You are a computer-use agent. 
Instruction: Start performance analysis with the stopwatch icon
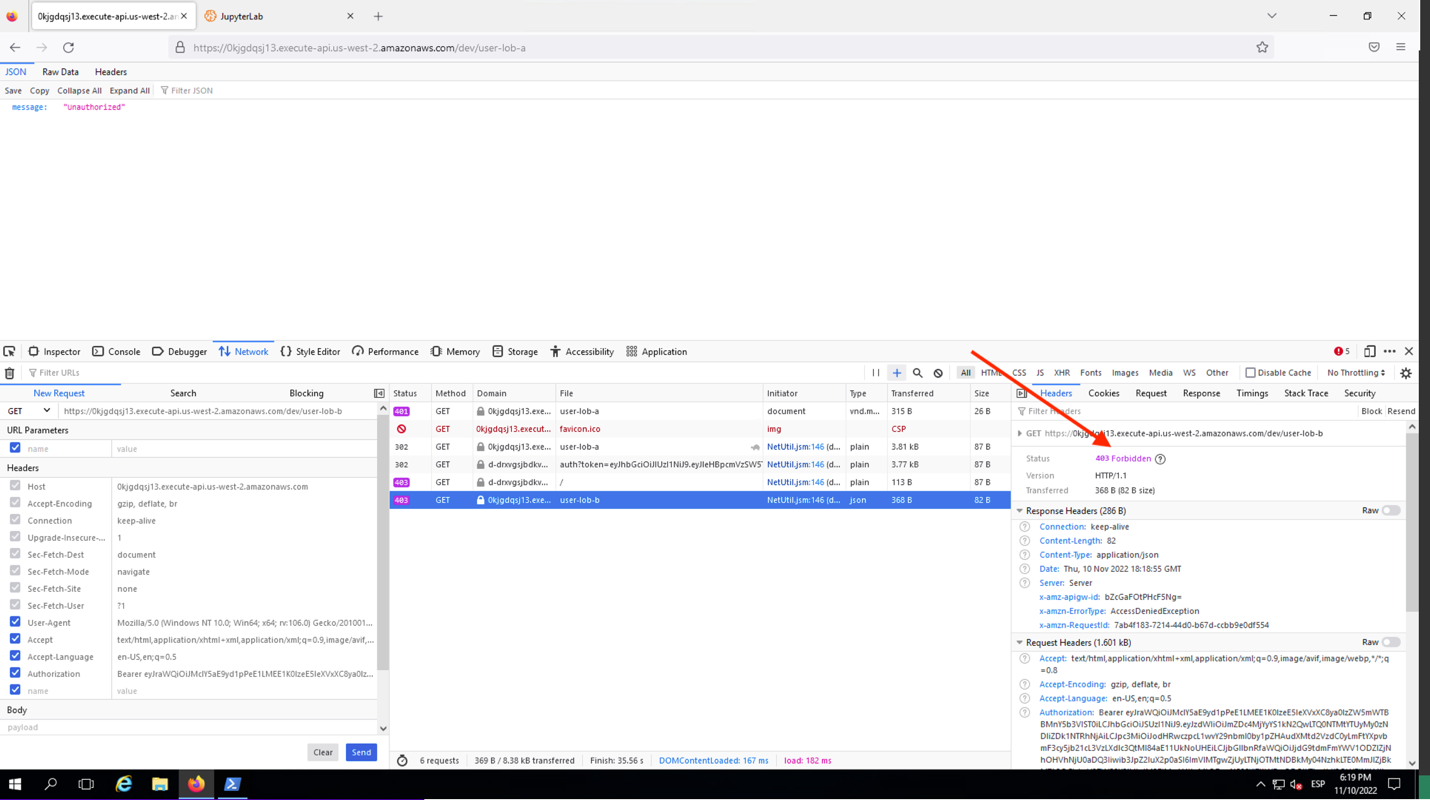402,761
